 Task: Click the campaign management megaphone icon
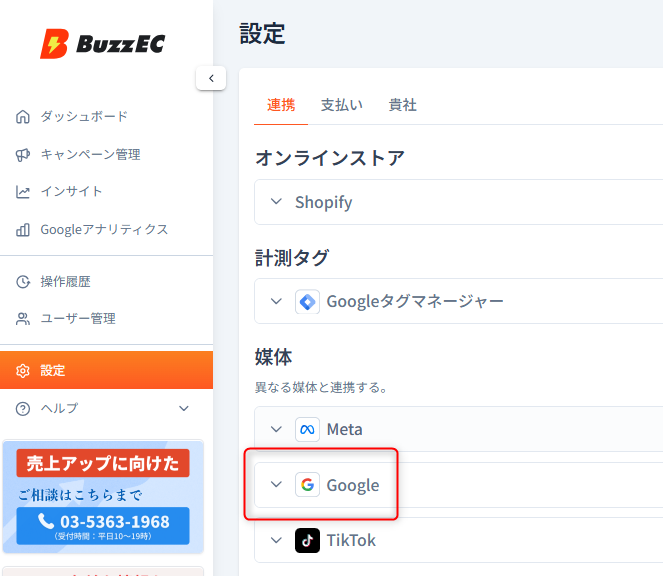pos(23,155)
